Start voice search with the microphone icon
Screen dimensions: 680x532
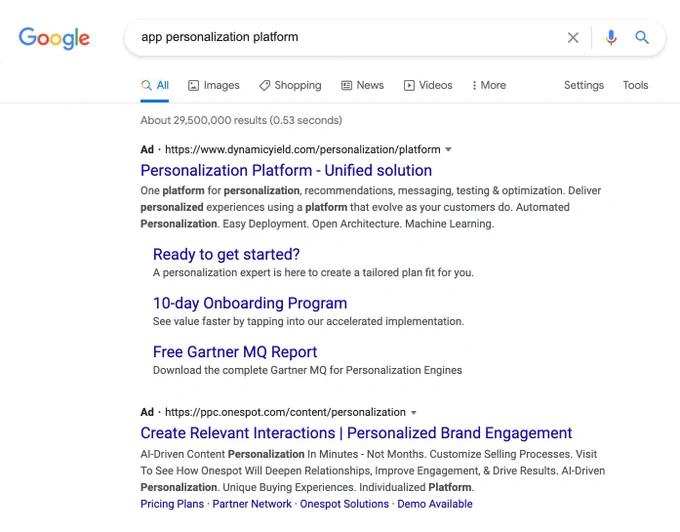coord(611,38)
